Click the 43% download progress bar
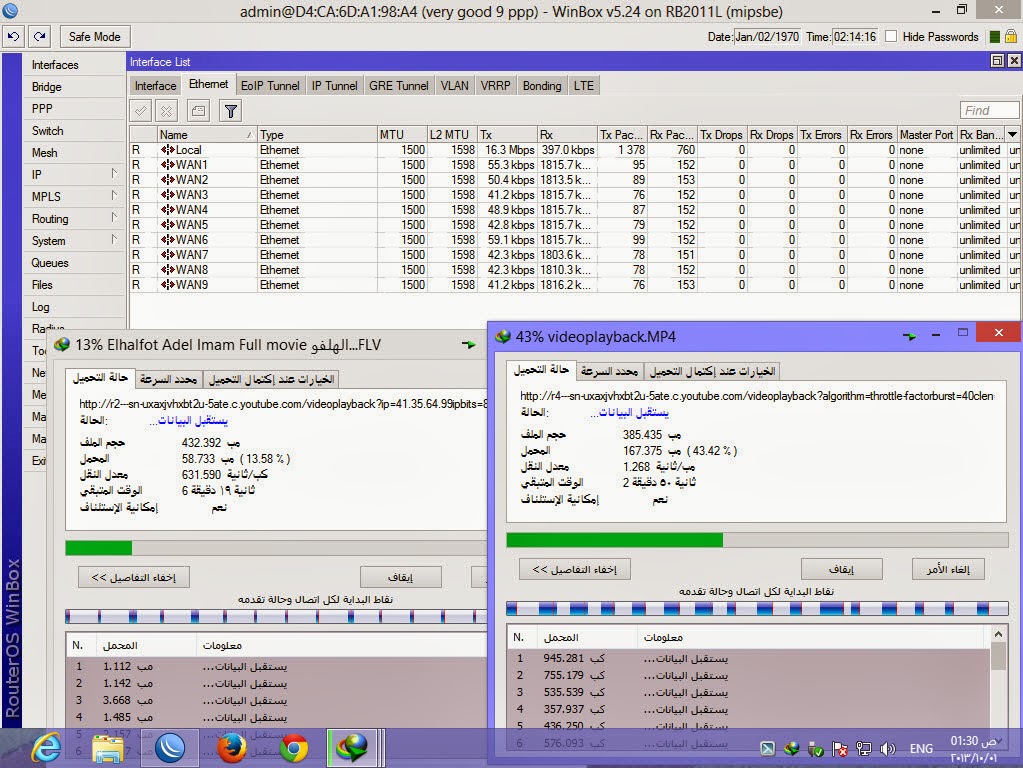Viewport: 1023px width, 768px height. click(x=757, y=540)
